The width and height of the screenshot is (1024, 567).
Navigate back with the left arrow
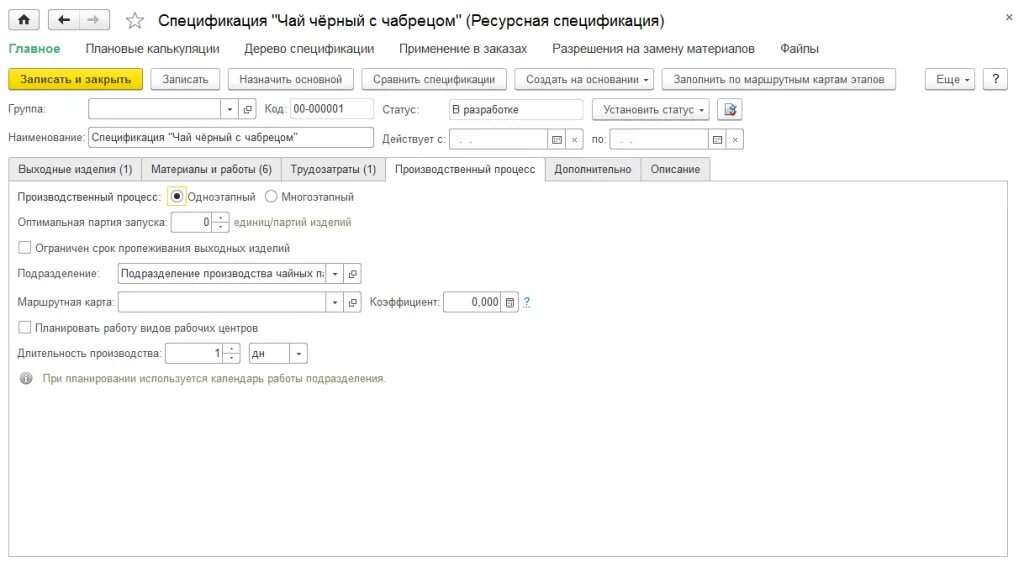(x=63, y=20)
